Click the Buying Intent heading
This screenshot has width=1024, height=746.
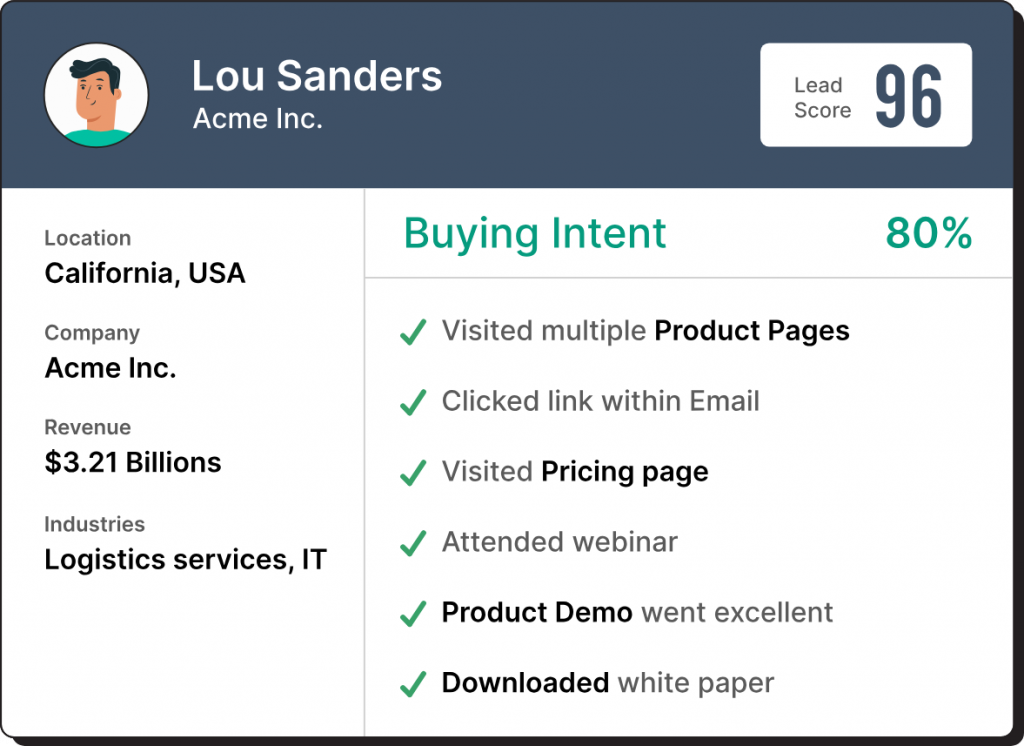[535, 234]
